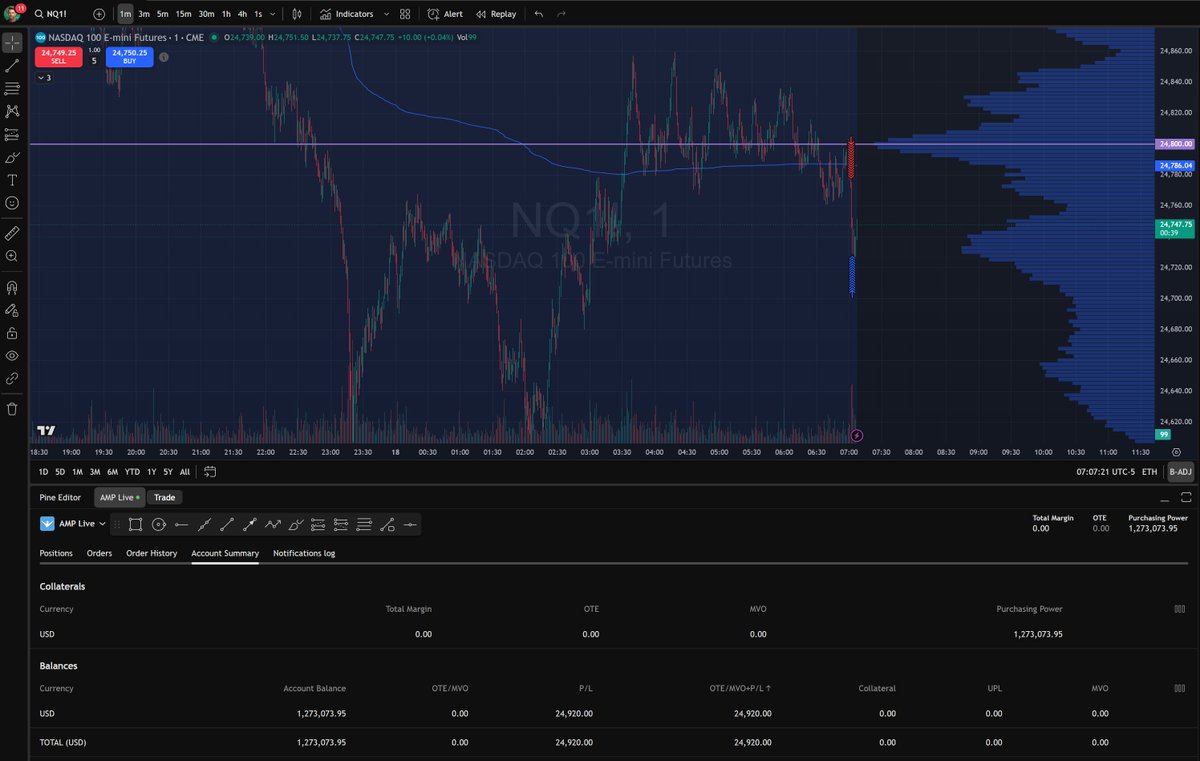Select the ruler measure tool

tap(12, 233)
